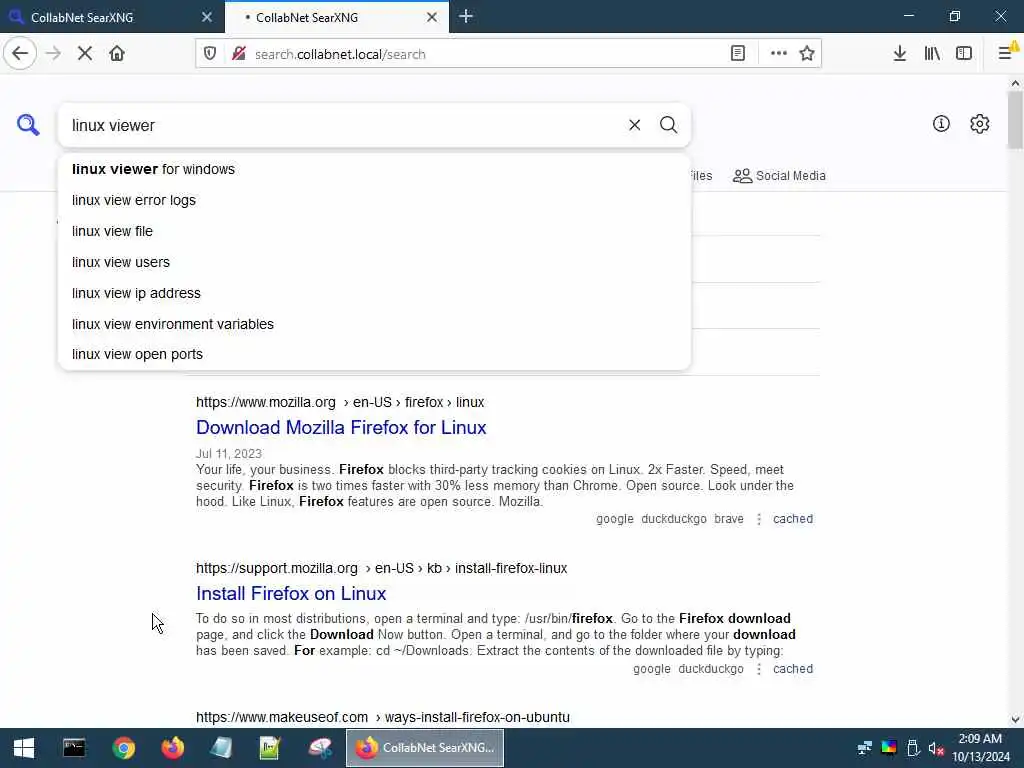Click the muted volume tray icon
Image resolution: width=1024 pixels, height=768 pixels.
coord(936,748)
